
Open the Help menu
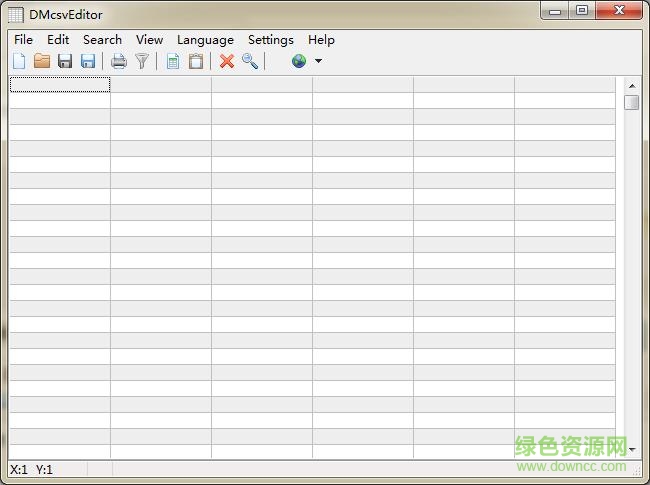click(x=321, y=40)
